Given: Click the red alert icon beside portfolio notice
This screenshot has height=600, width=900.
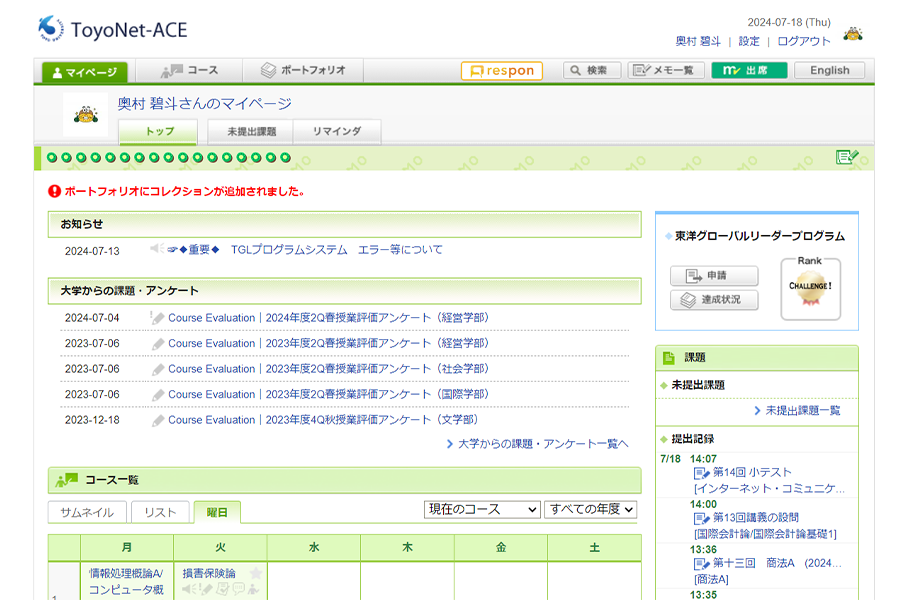Looking at the screenshot, I should pos(55,191).
